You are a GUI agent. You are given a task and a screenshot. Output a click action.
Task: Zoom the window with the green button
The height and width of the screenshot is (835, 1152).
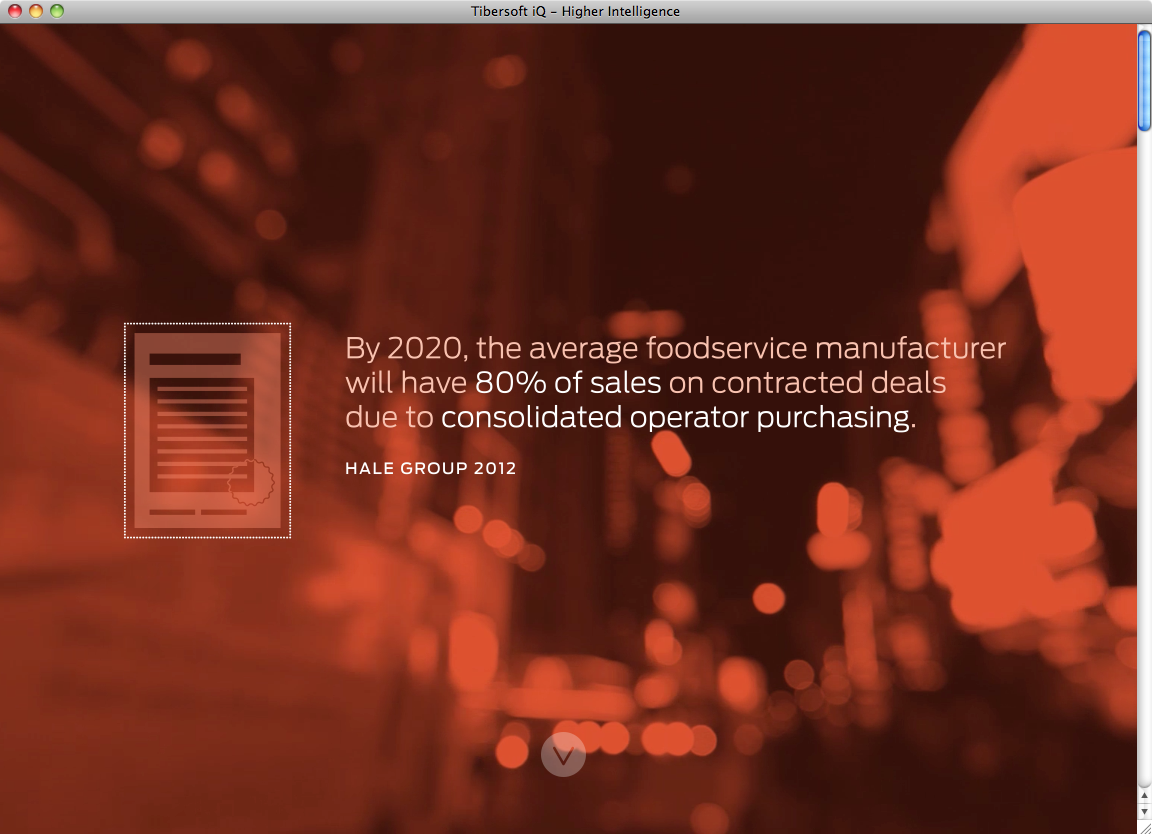(x=56, y=11)
